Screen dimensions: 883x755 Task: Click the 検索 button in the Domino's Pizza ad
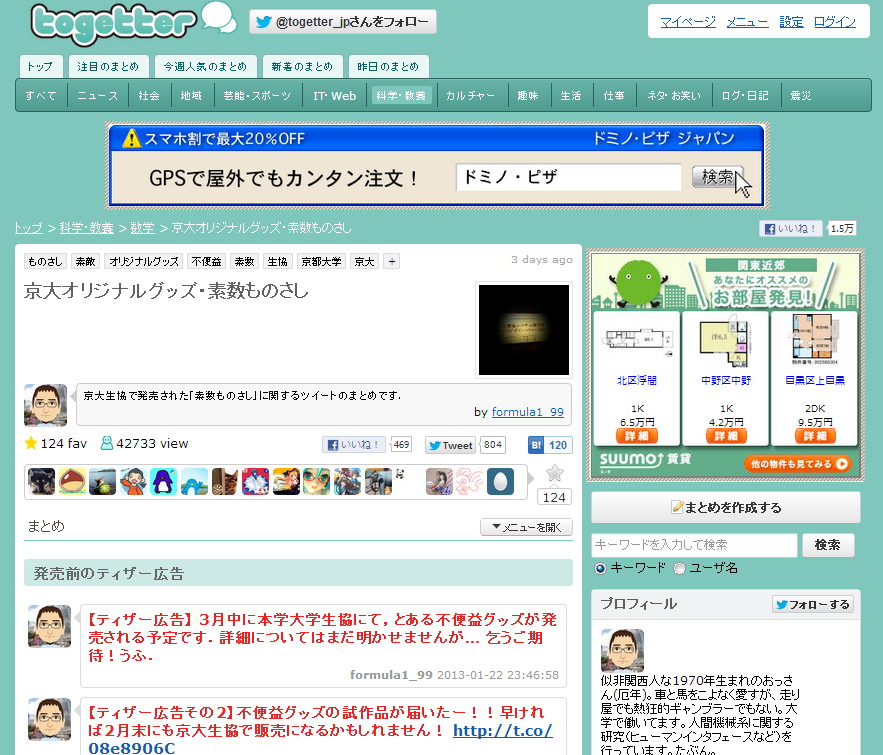pos(716,177)
